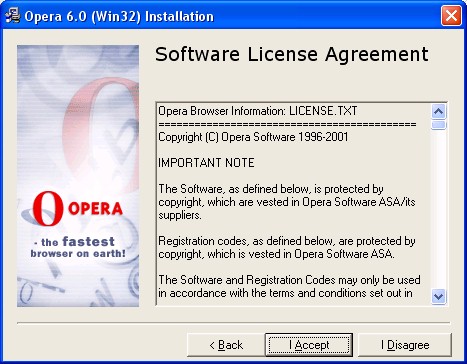Image resolution: width=467 pixels, height=364 pixels.
Task: Click the installer icon in title bar
Action: (13, 16)
